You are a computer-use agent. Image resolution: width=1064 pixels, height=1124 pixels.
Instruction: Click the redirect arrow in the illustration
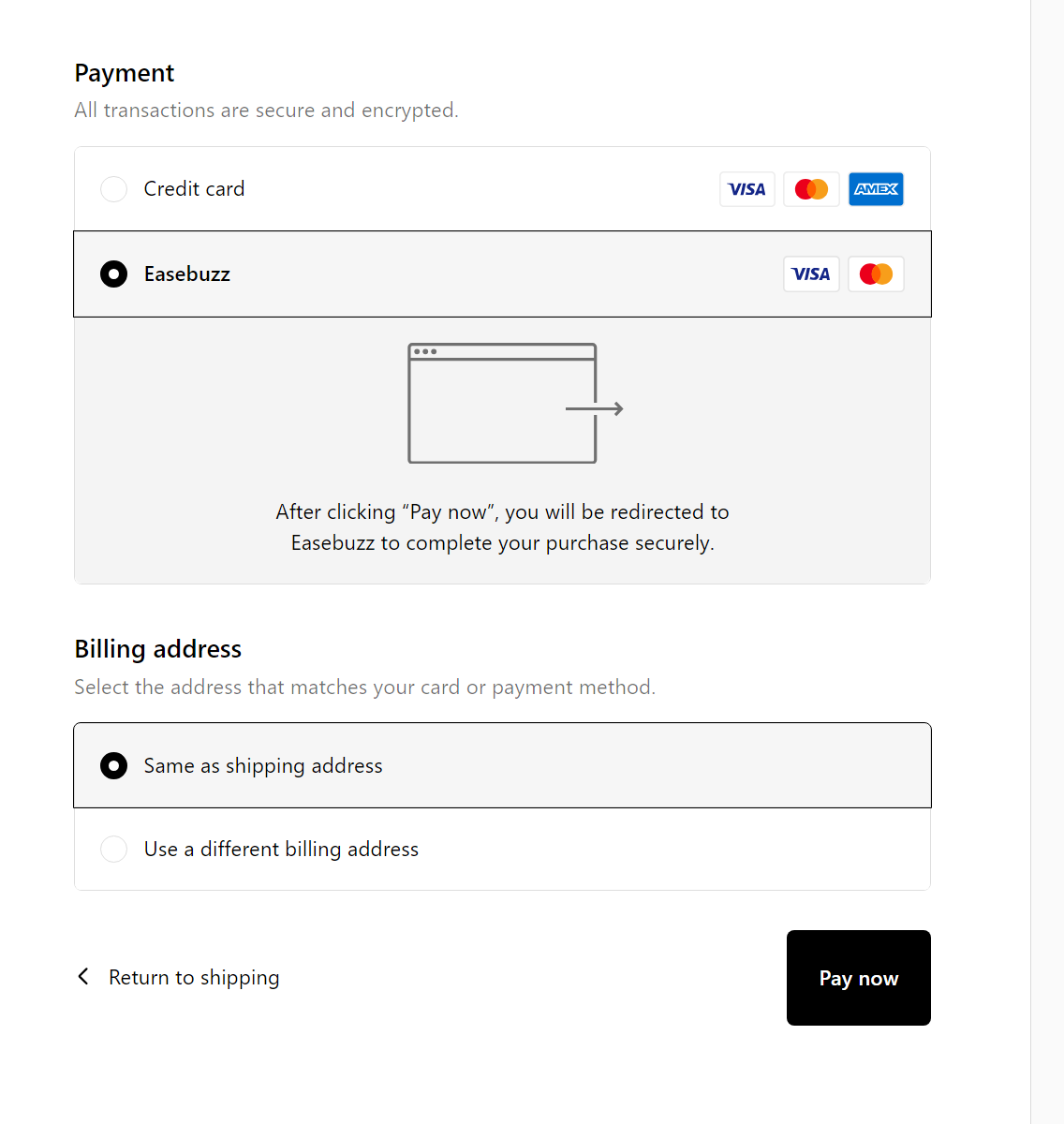point(595,408)
